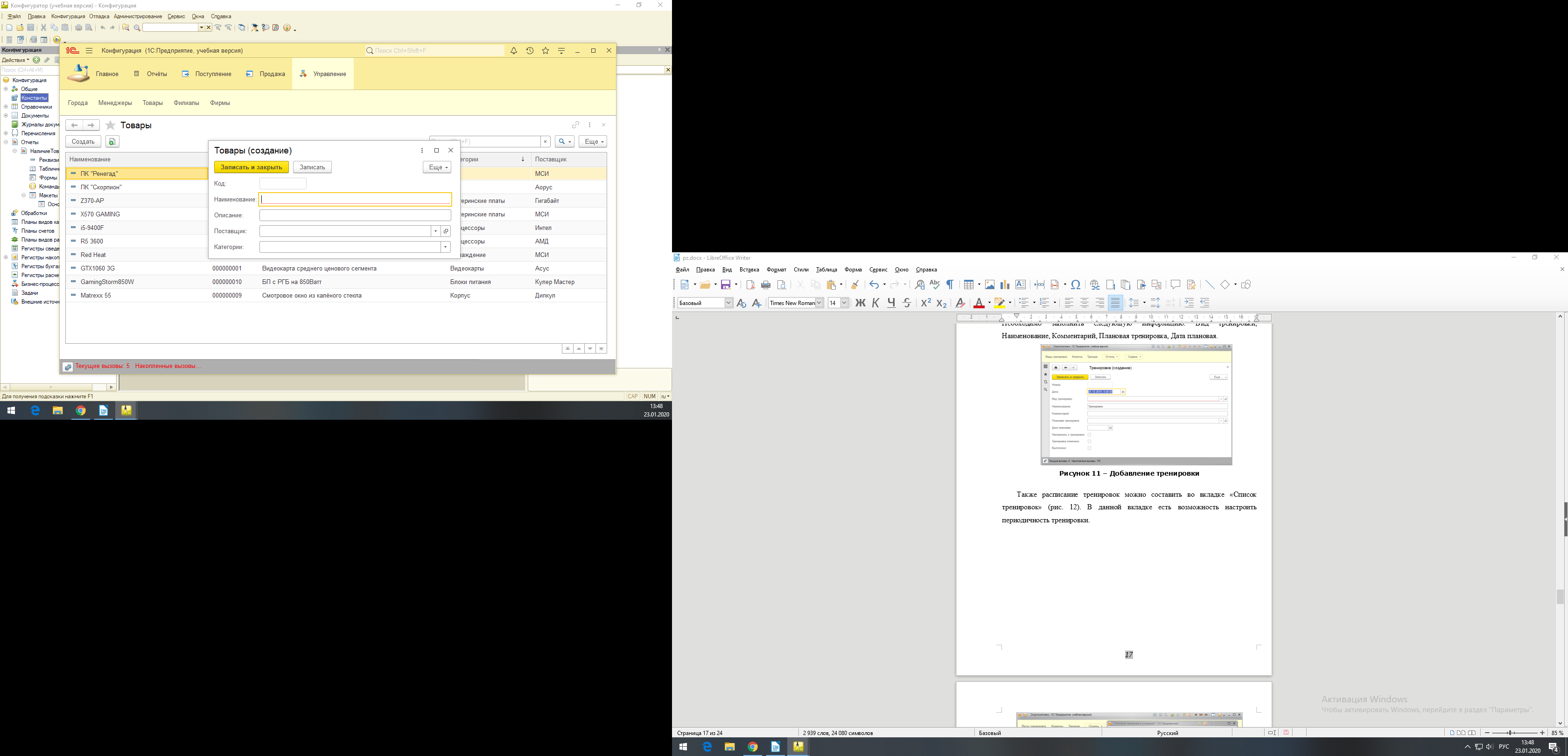Viewport: 1568px width, 756px height.
Task: Open font size dropdown in Writer
Action: pos(844,303)
